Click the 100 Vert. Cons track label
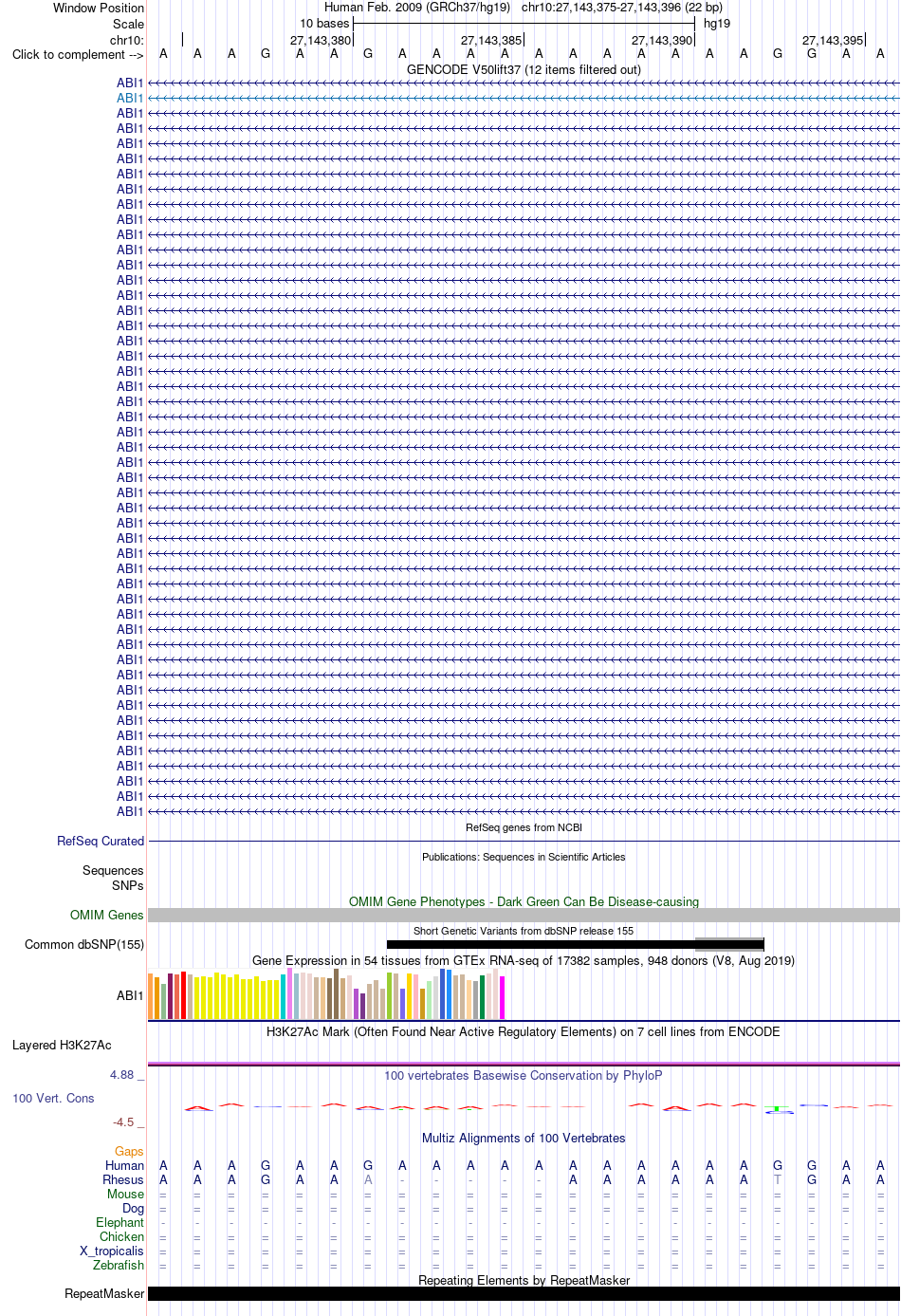This screenshot has height=1316, width=901. (53, 1098)
